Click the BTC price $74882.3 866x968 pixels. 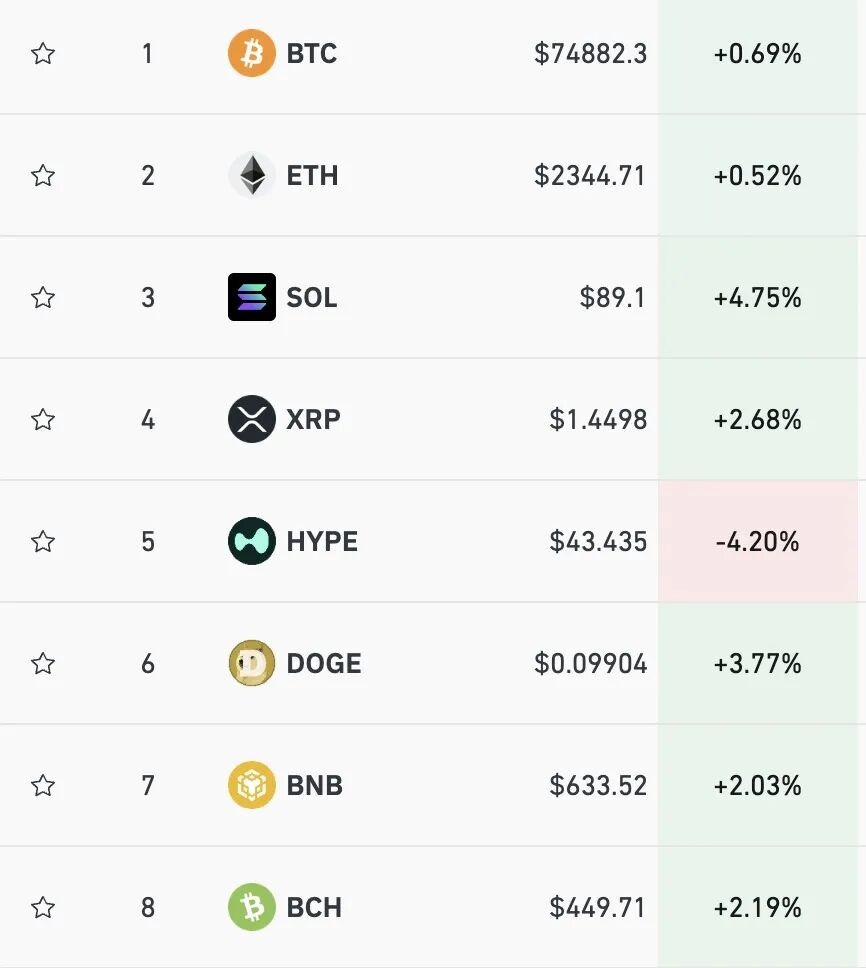click(592, 54)
